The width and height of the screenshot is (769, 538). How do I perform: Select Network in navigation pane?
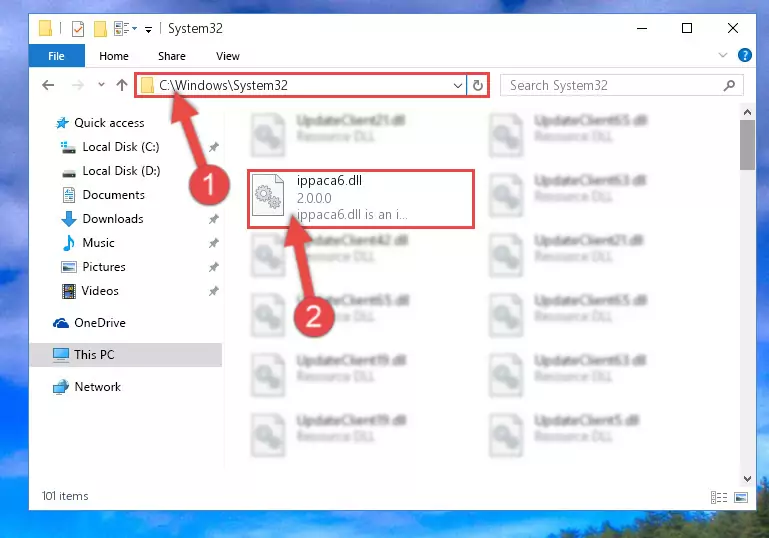tap(97, 386)
